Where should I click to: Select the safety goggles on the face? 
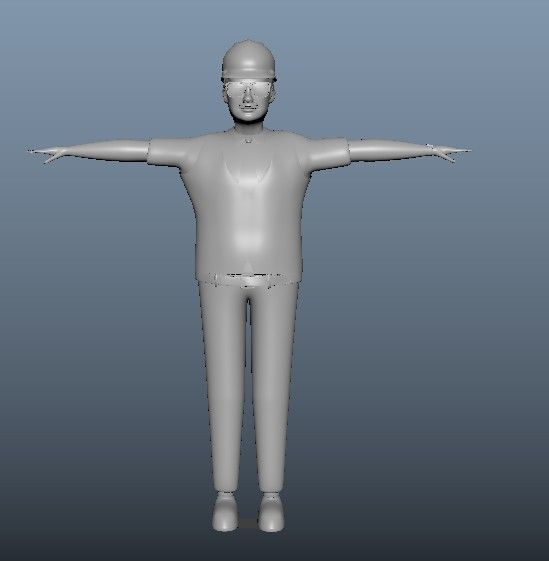click(x=248, y=88)
